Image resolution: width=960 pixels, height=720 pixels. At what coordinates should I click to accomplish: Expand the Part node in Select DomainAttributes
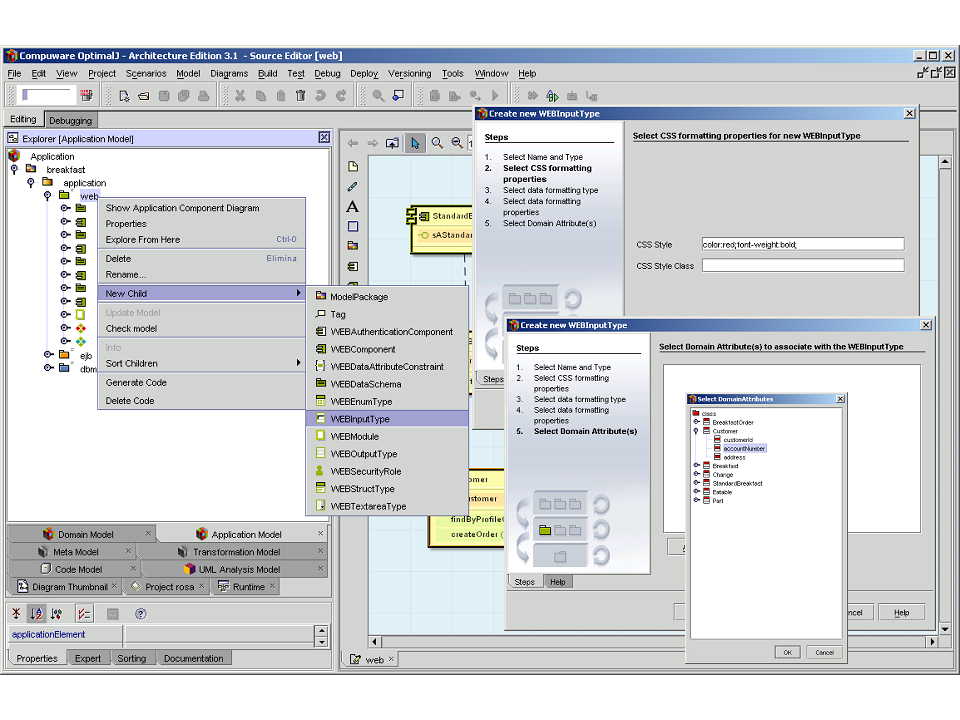[x=696, y=500]
